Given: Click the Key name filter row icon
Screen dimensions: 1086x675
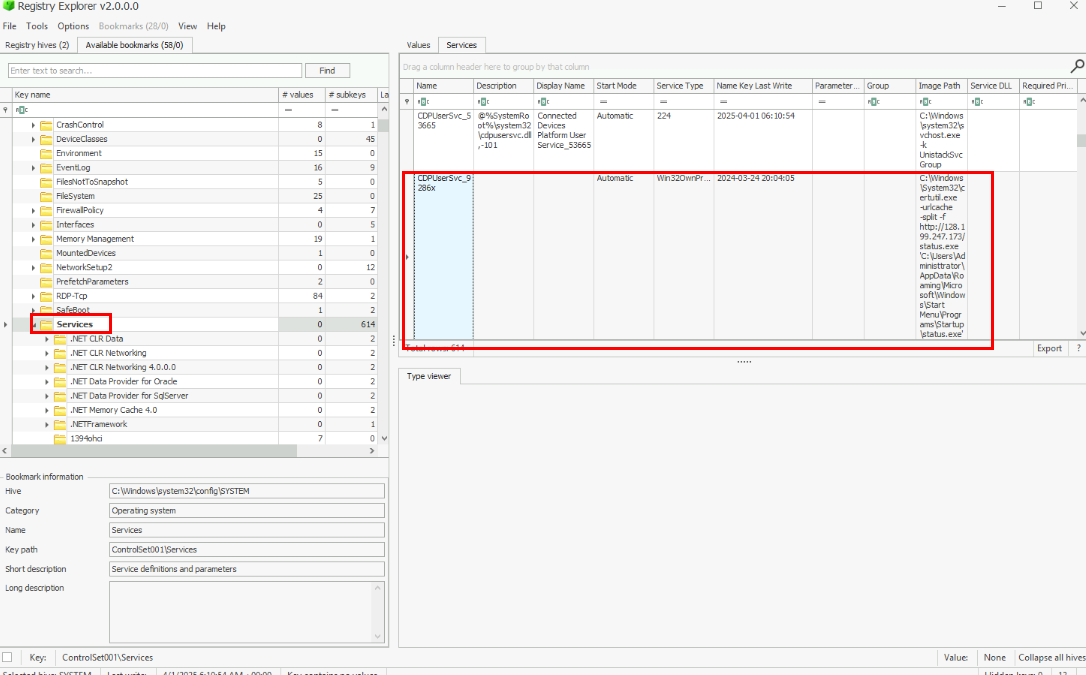Looking at the screenshot, I should [x=19, y=109].
